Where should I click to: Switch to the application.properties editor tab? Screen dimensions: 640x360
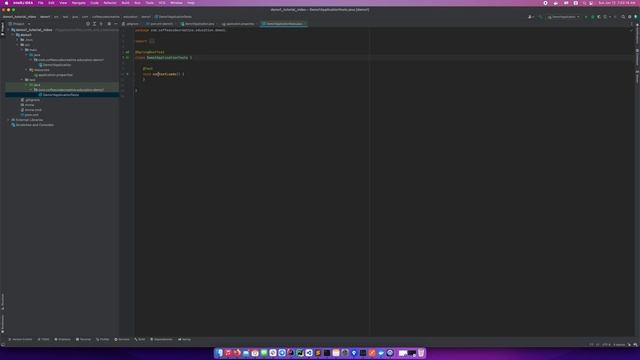tap(238, 24)
